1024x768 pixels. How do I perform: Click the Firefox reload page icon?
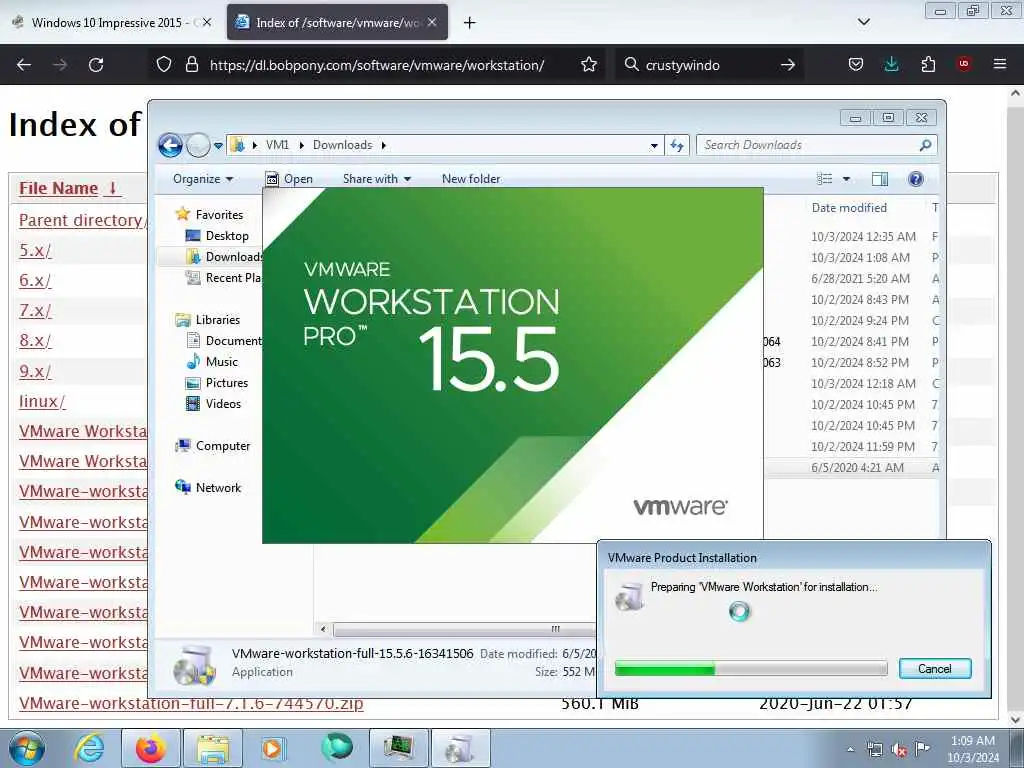96,65
